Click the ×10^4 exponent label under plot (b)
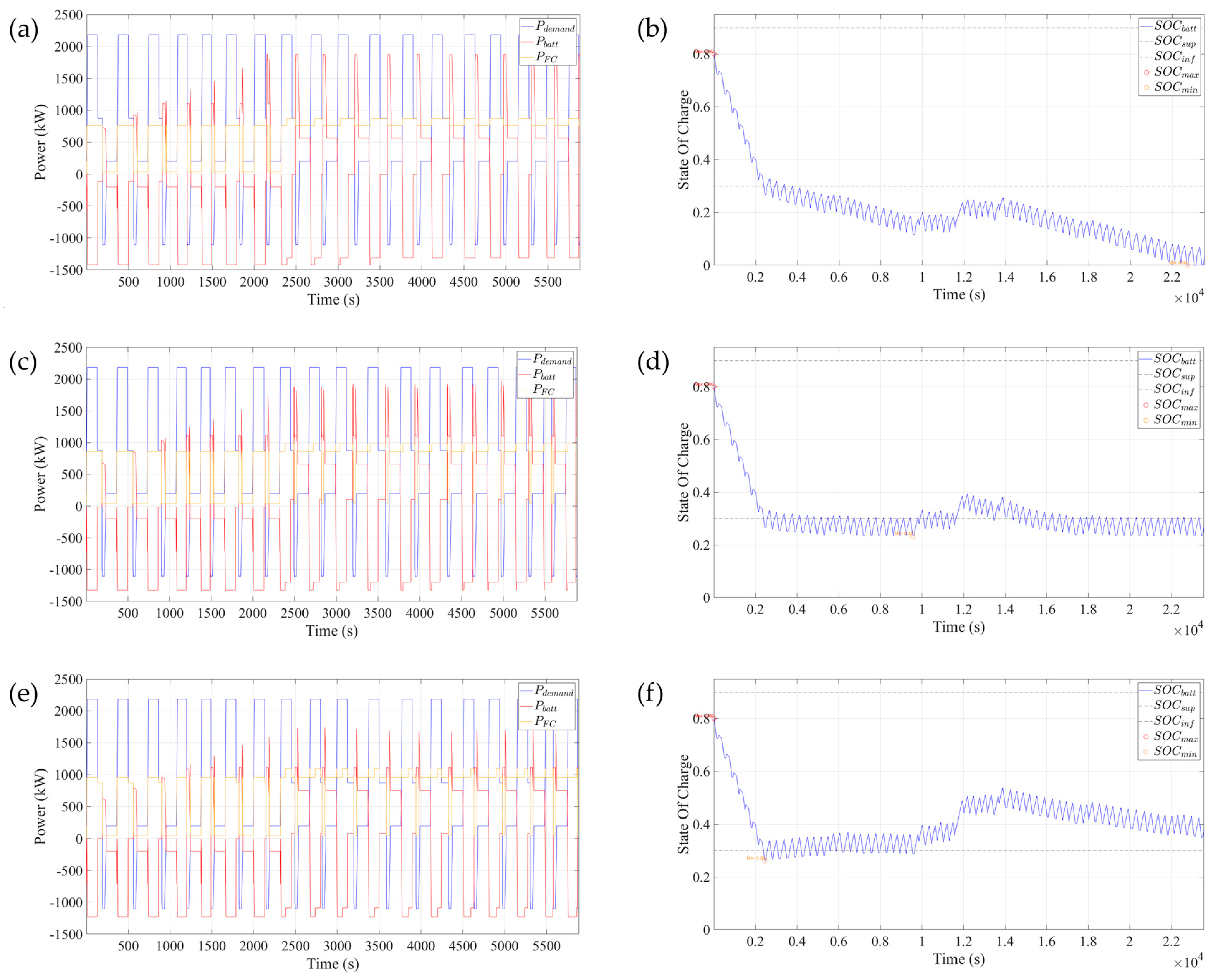 (x=1189, y=297)
